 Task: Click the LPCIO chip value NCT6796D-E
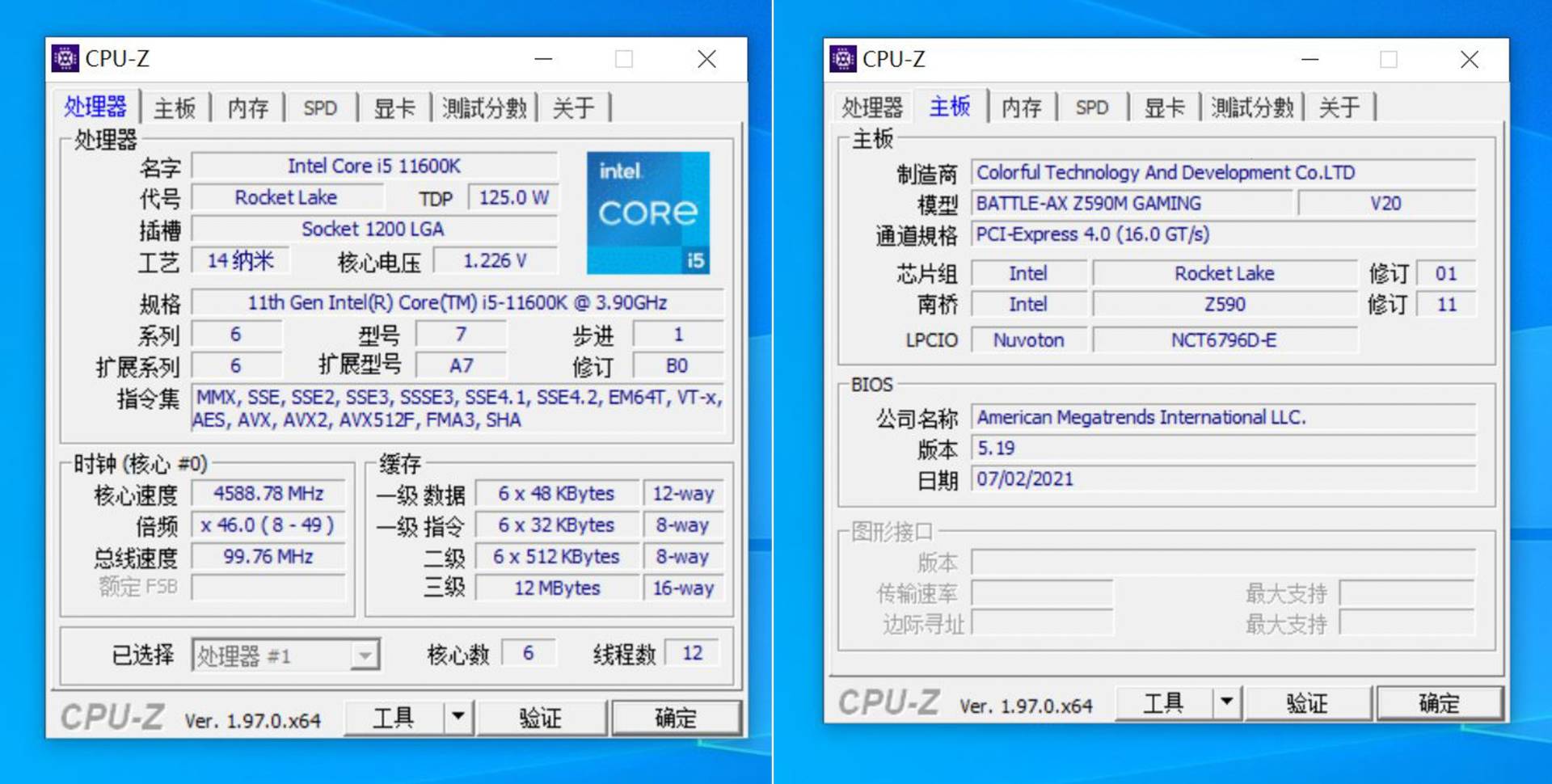coord(1225,339)
